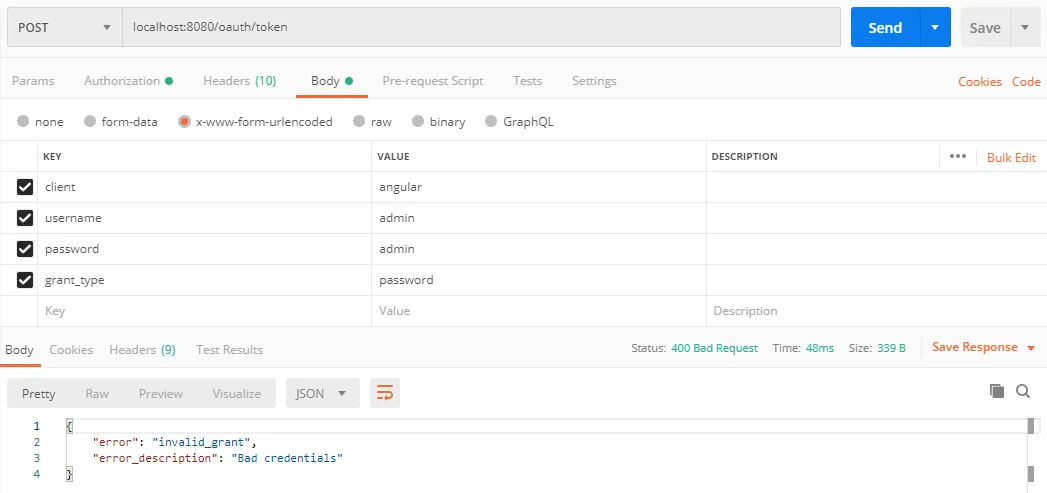Image resolution: width=1047 pixels, height=493 pixels.
Task: Click the search response magnifier icon
Action: [x=1023, y=392]
